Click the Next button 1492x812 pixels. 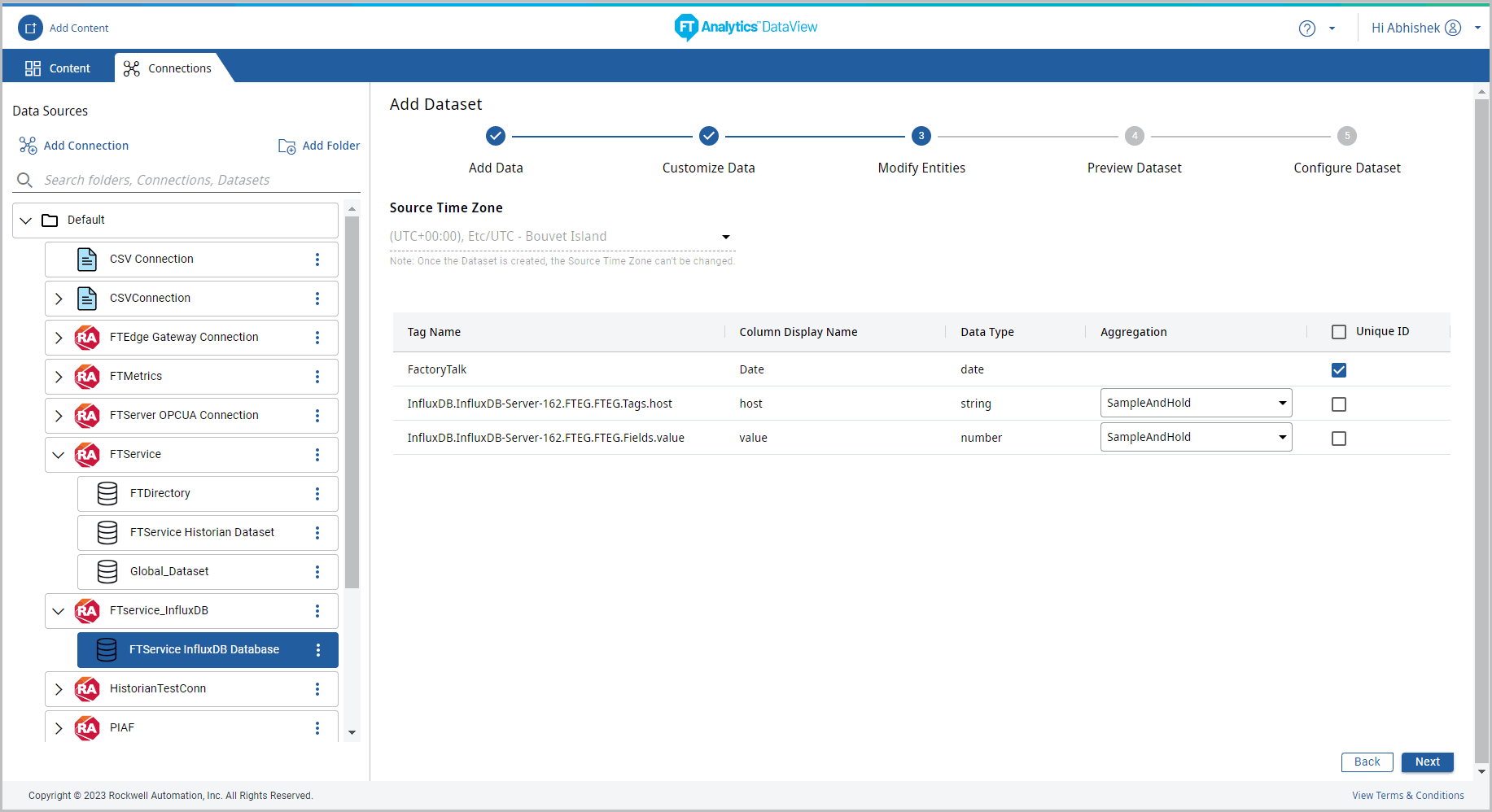[1426, 762]
